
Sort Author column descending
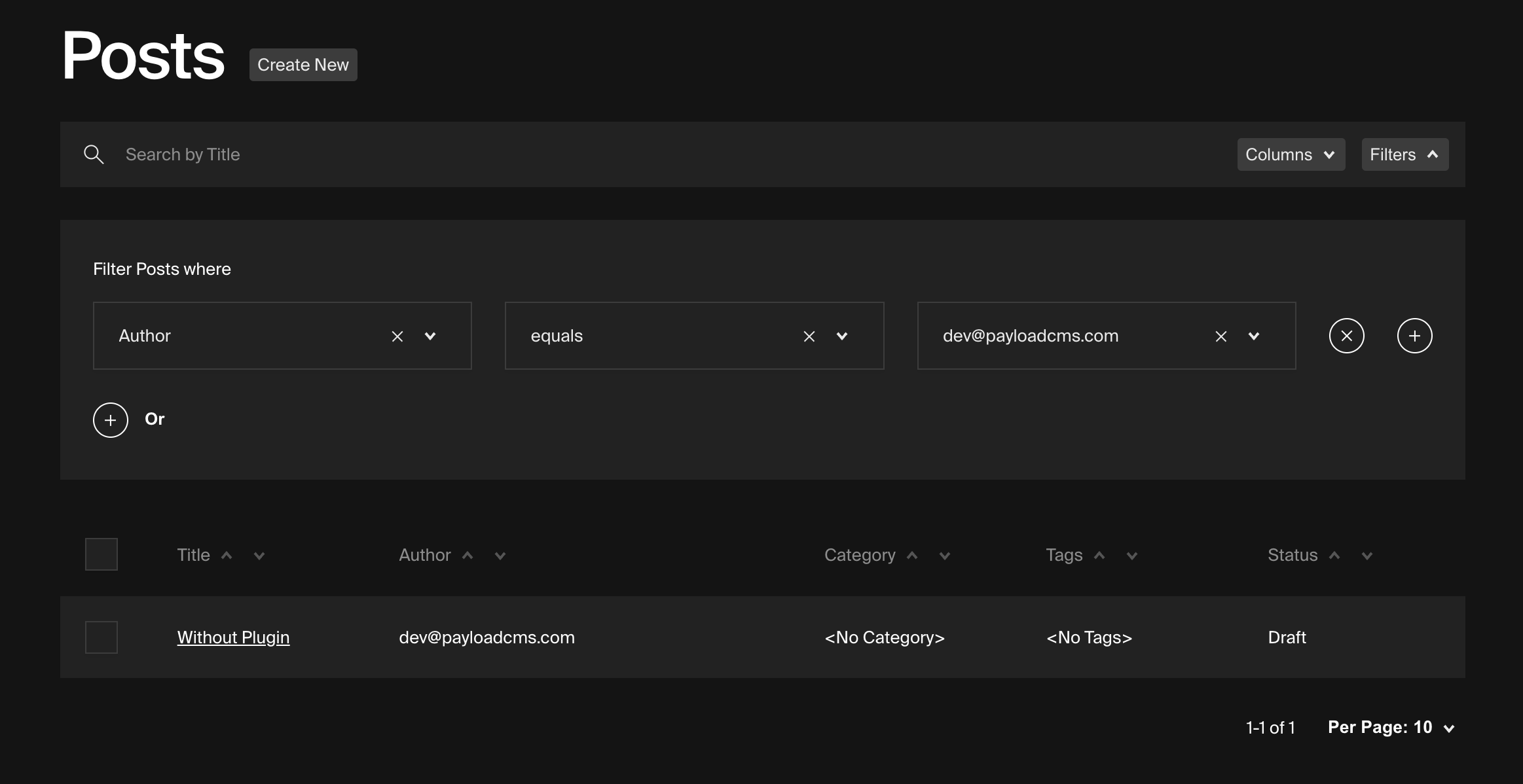click(x=500, y=556)
